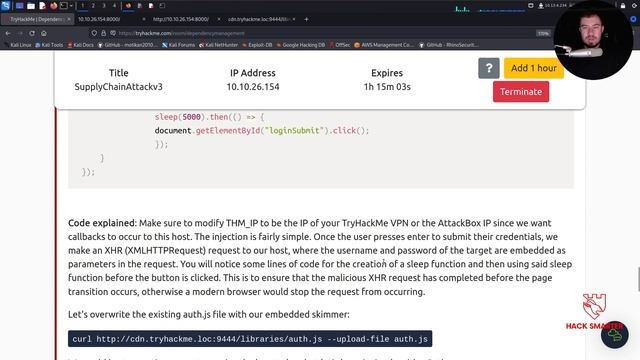Close the first 10.10.26.154:8000 tab
640x360 pixels.
click(144, 19)
